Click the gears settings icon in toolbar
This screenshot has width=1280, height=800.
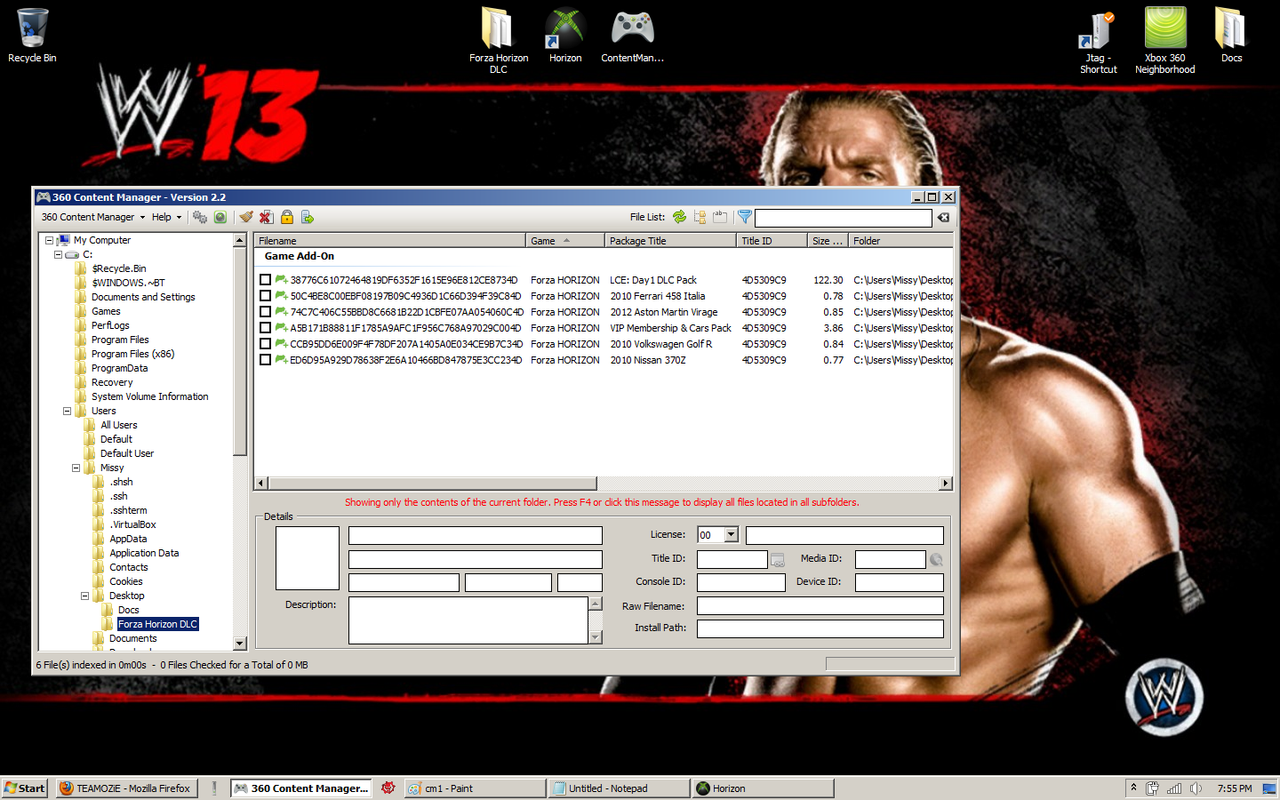[x=199, y=217]
